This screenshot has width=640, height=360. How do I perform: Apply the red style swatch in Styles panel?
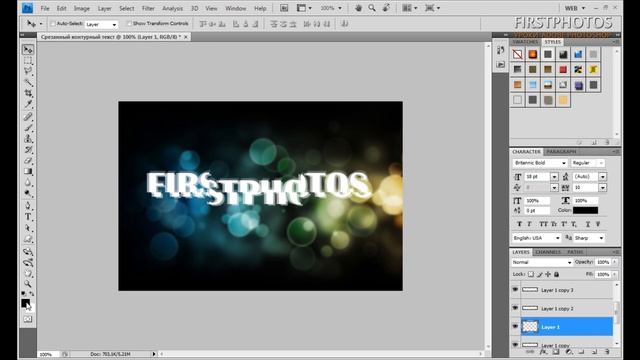[x=563, y=70]
